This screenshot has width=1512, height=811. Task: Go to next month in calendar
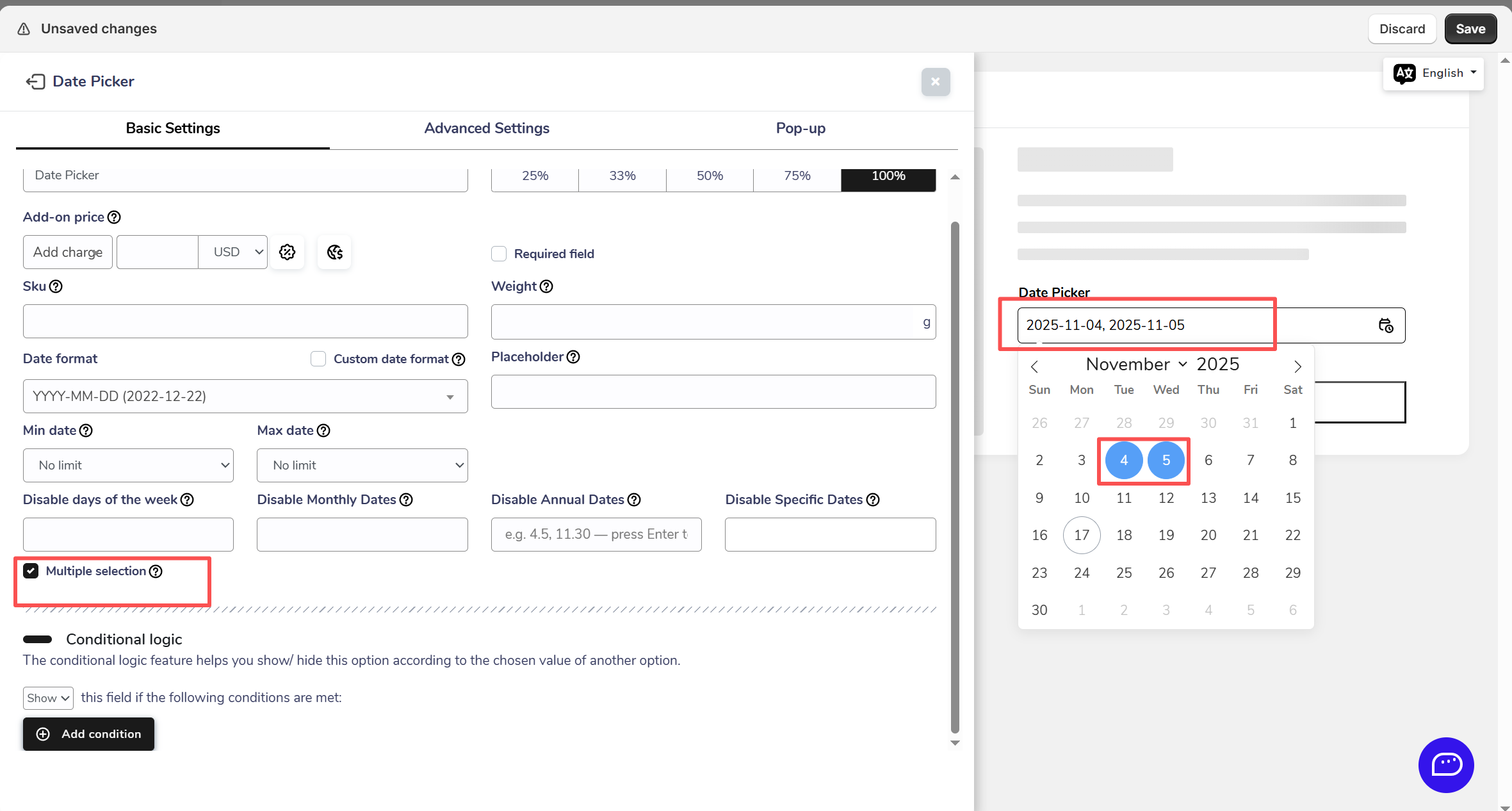tap(1297, 366)
